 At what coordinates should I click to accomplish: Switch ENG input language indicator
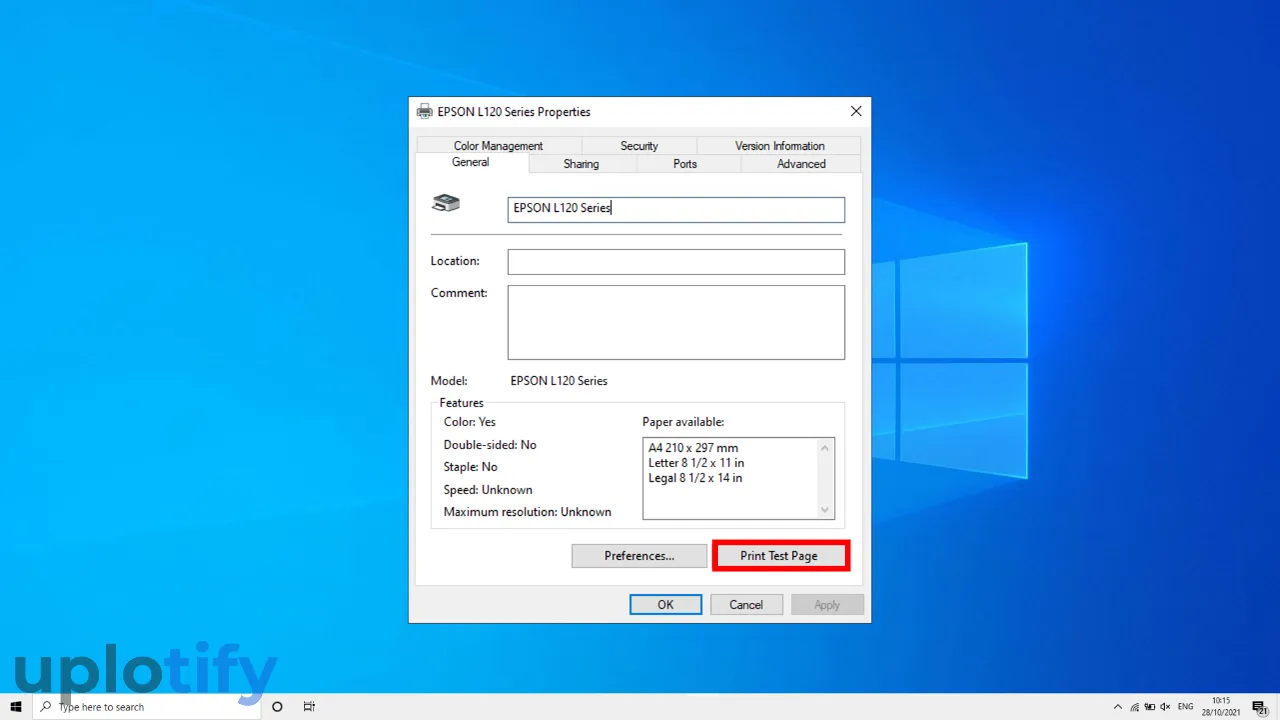tap(1186, 706)
